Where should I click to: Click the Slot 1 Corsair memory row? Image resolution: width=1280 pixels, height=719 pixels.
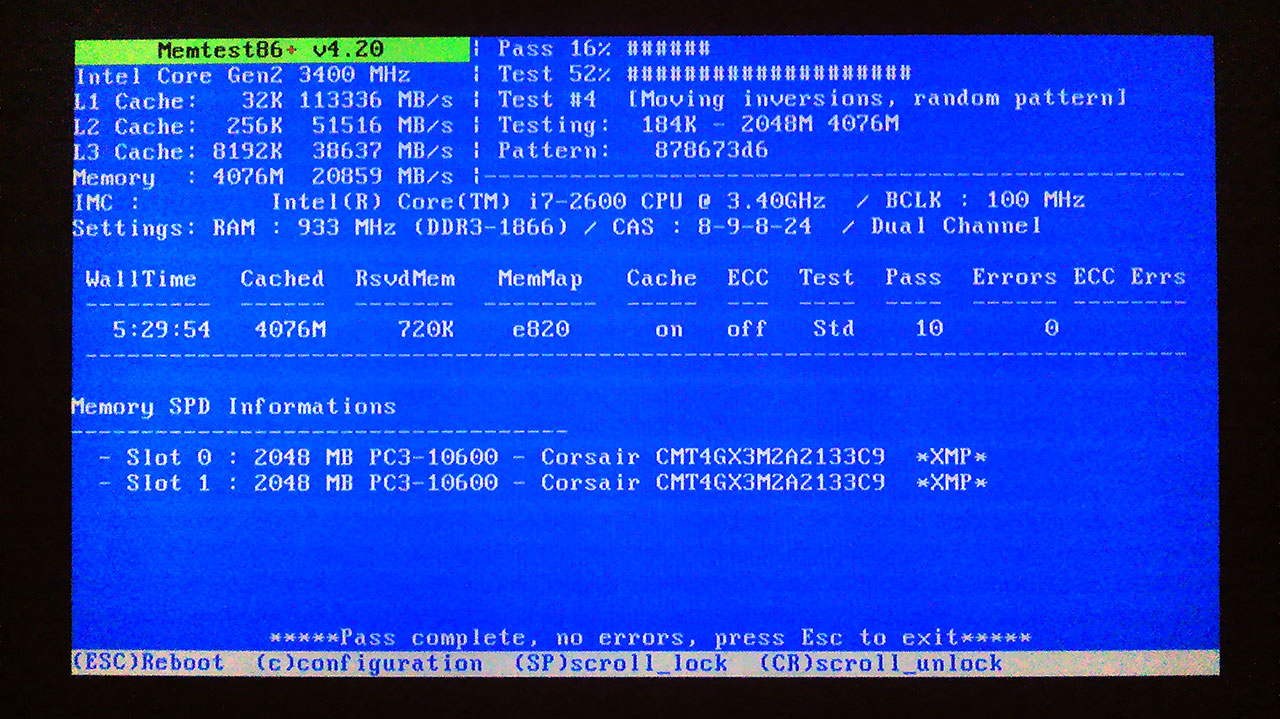(x=543, y=483)
